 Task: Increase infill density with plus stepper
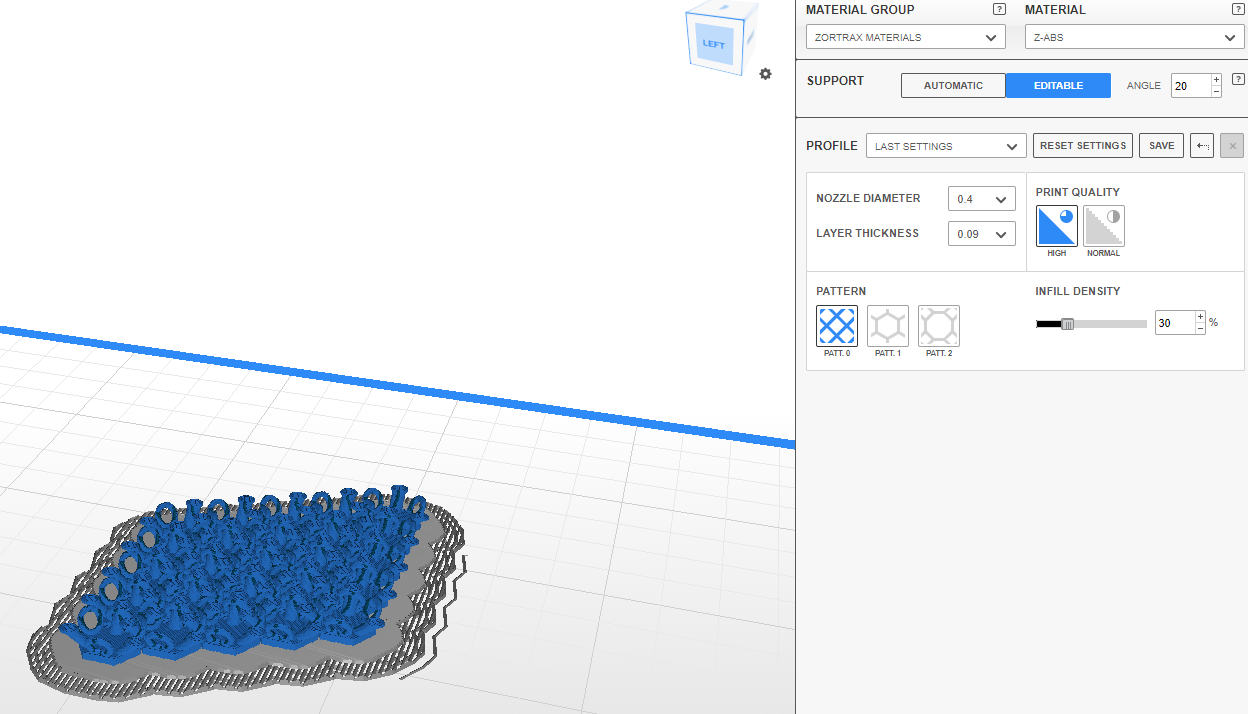pos(1200,317)
